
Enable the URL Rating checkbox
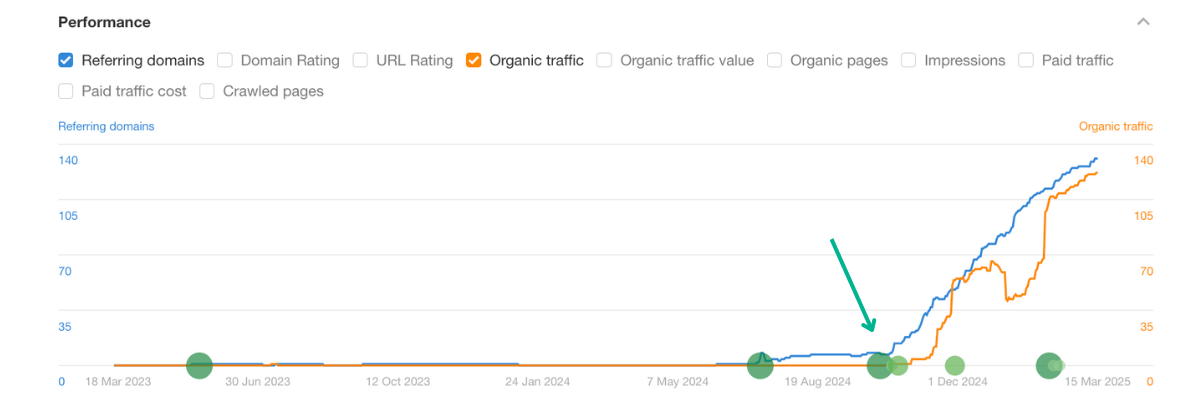[360, 60]
